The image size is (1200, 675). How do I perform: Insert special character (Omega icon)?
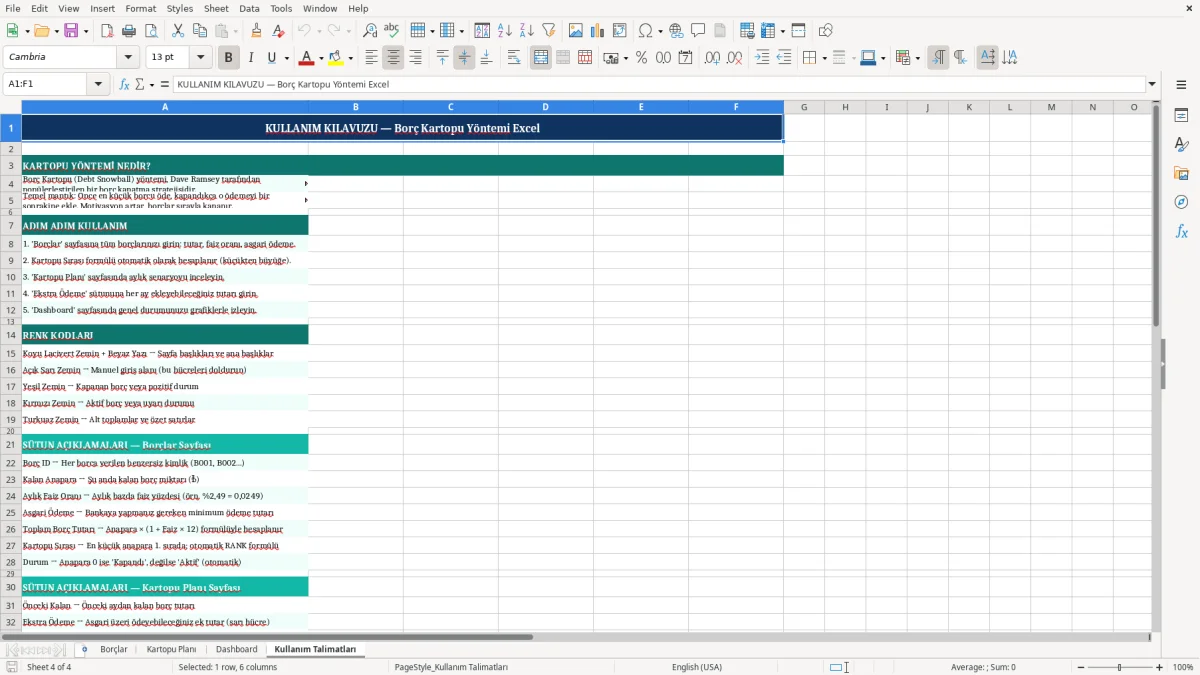click(645, 31)
